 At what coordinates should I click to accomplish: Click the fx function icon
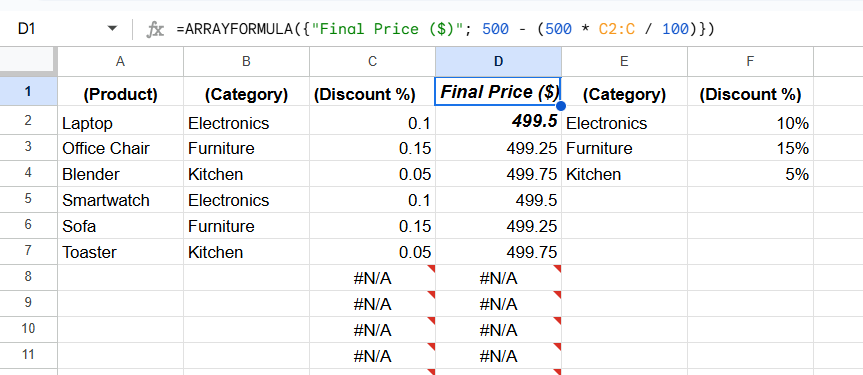click(x=155, y=29)
